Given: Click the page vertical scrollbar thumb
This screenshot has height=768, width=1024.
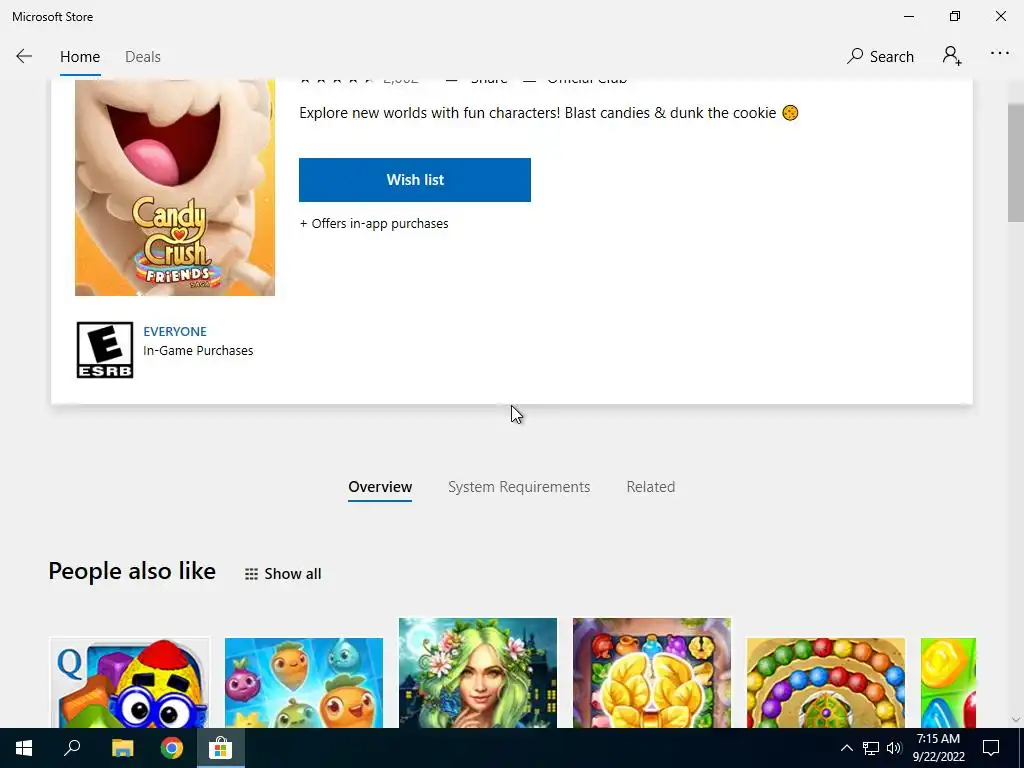Looking at the screenshot, I should click(x=1016, y=162).
